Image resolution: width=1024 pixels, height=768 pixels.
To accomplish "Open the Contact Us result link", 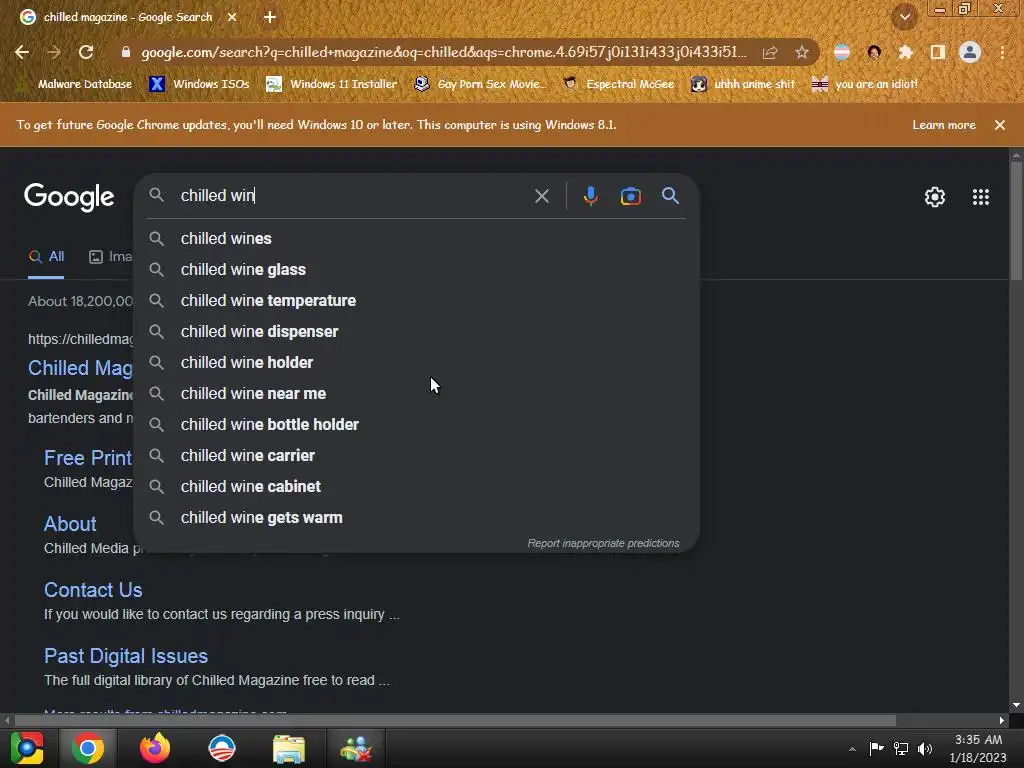I will coord(93,590).
